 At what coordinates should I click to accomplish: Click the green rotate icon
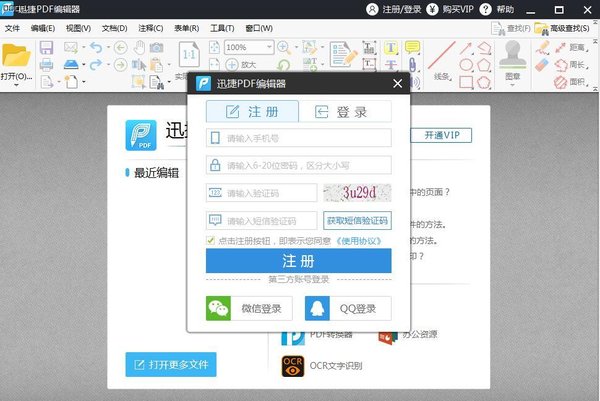pyautogui.click(x=284, y=65)
